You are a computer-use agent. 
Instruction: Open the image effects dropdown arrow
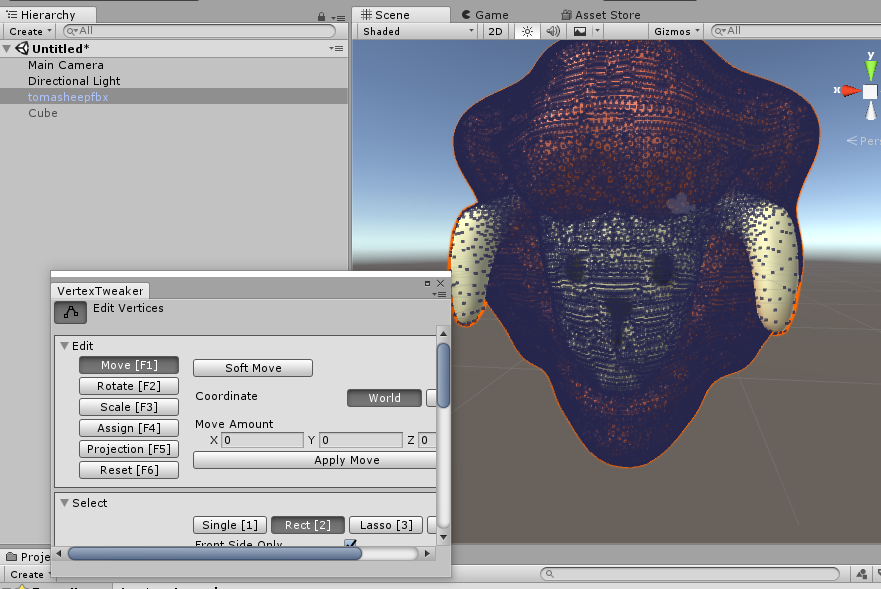point(597,31)
